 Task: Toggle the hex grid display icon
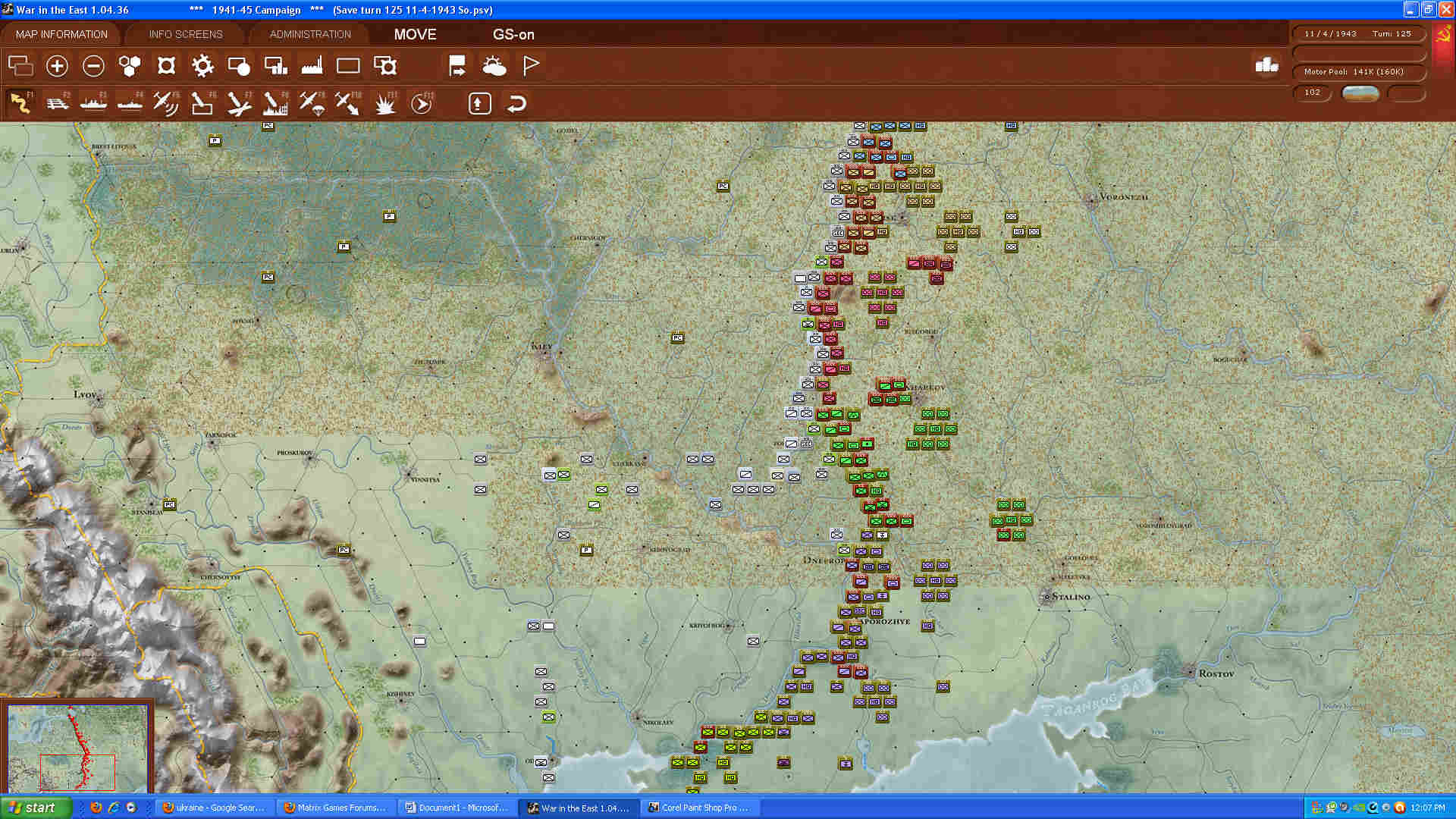tap(130, 66)
